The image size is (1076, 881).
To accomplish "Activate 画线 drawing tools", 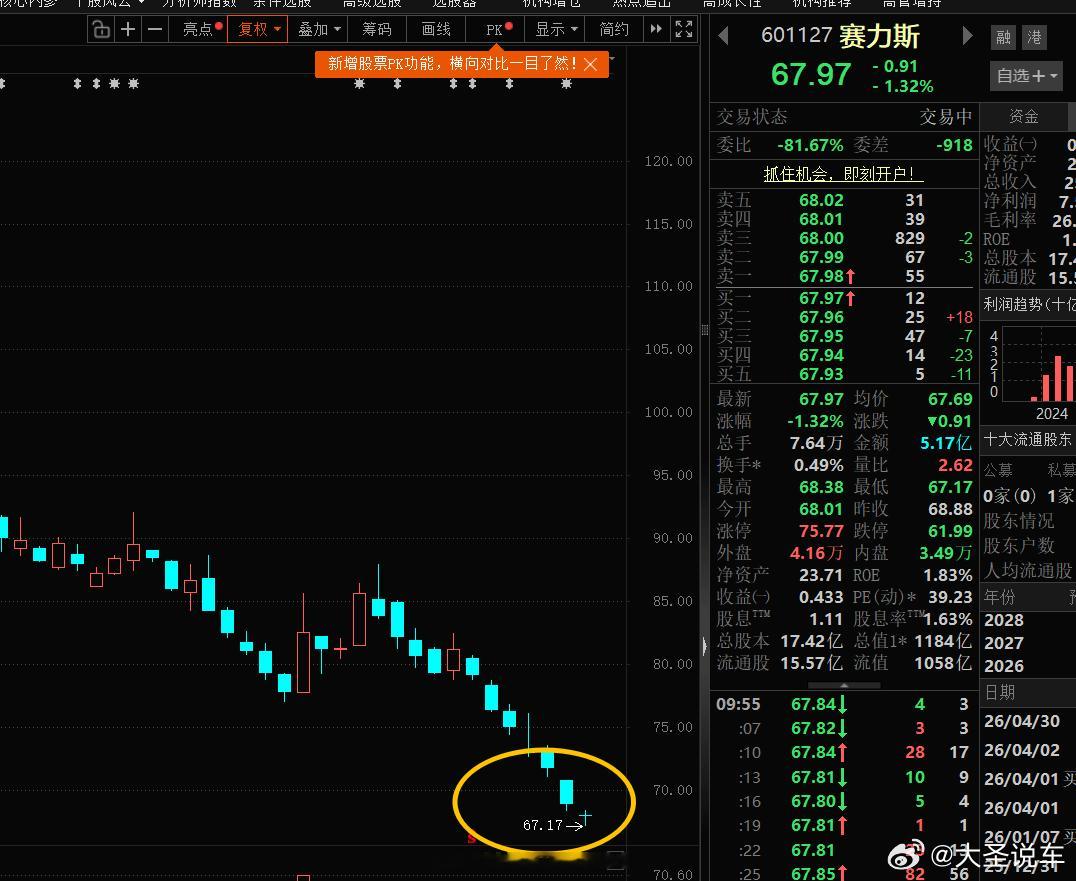I will 436,30.
